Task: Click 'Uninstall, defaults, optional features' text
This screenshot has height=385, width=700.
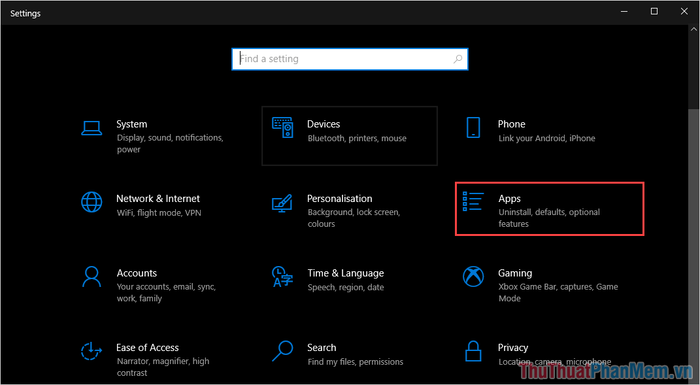Action: tap(549, 218)
